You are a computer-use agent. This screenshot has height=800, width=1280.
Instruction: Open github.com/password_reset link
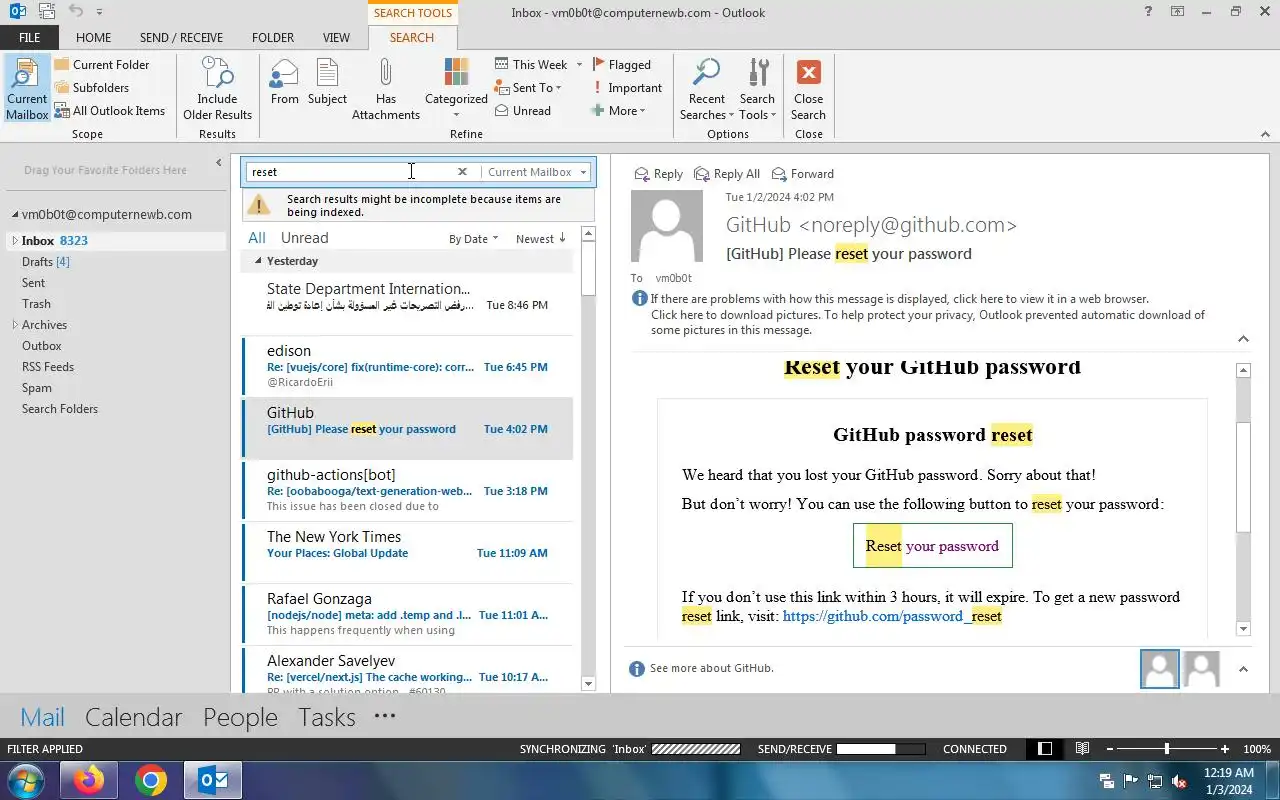892,616
